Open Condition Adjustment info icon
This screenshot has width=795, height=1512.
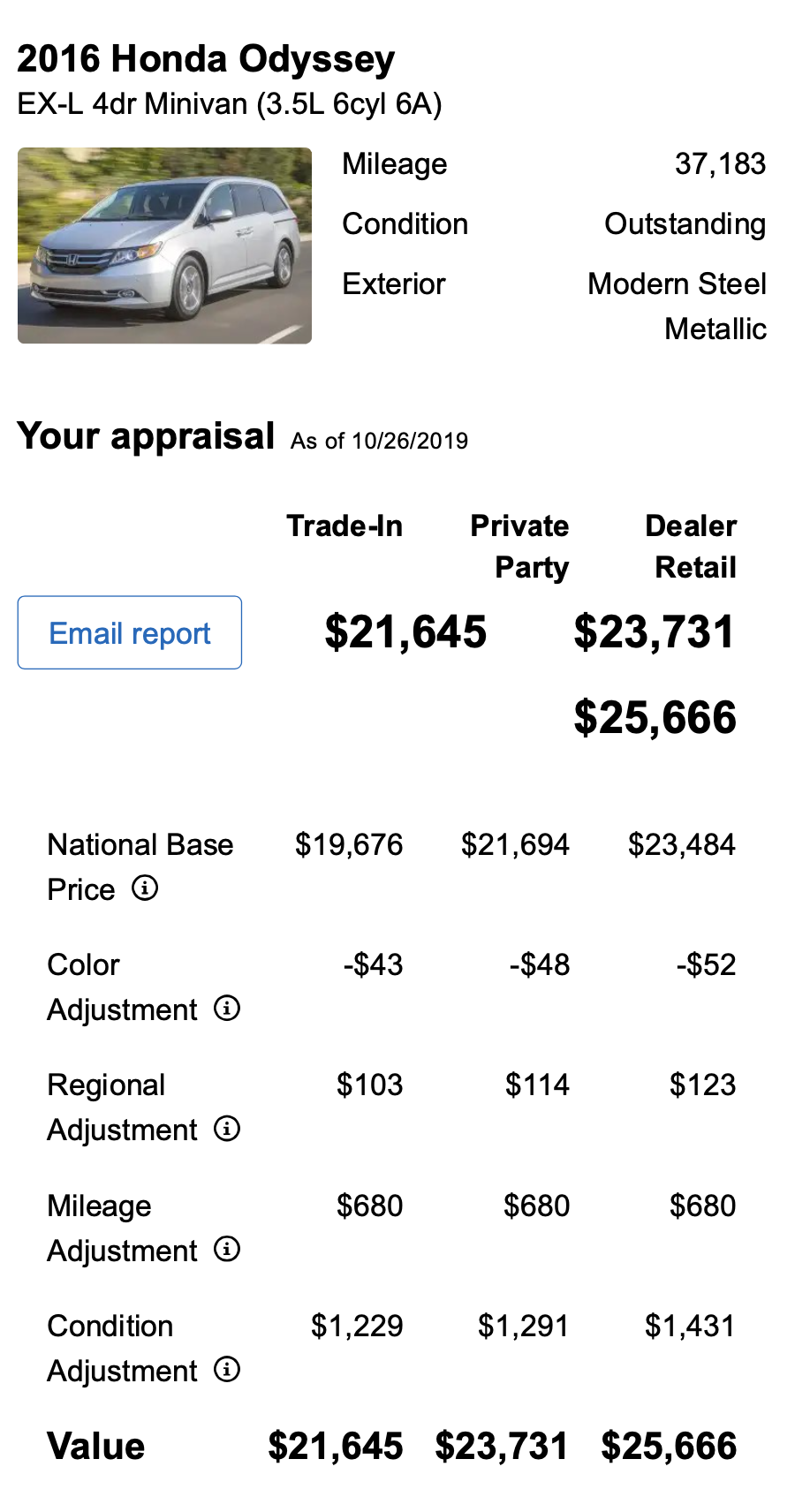click(227, 1370)
